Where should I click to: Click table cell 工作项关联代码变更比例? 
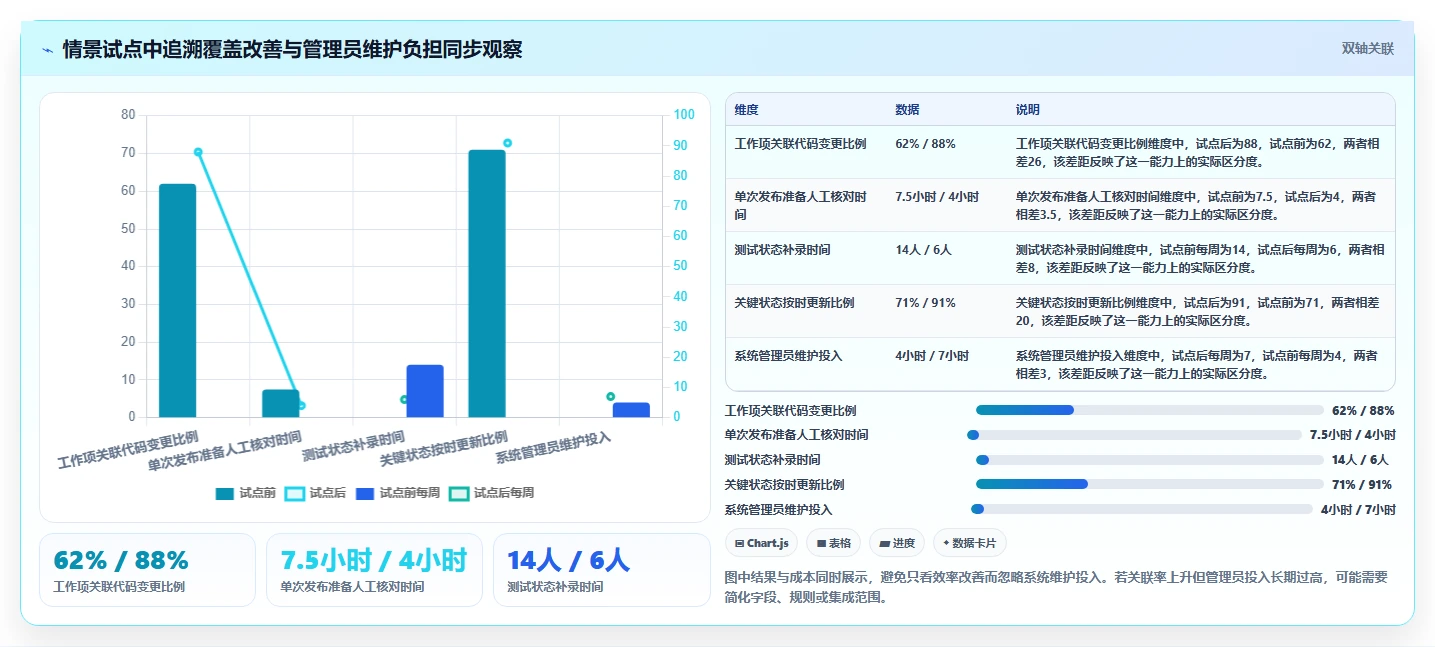(x=800, y=144)
